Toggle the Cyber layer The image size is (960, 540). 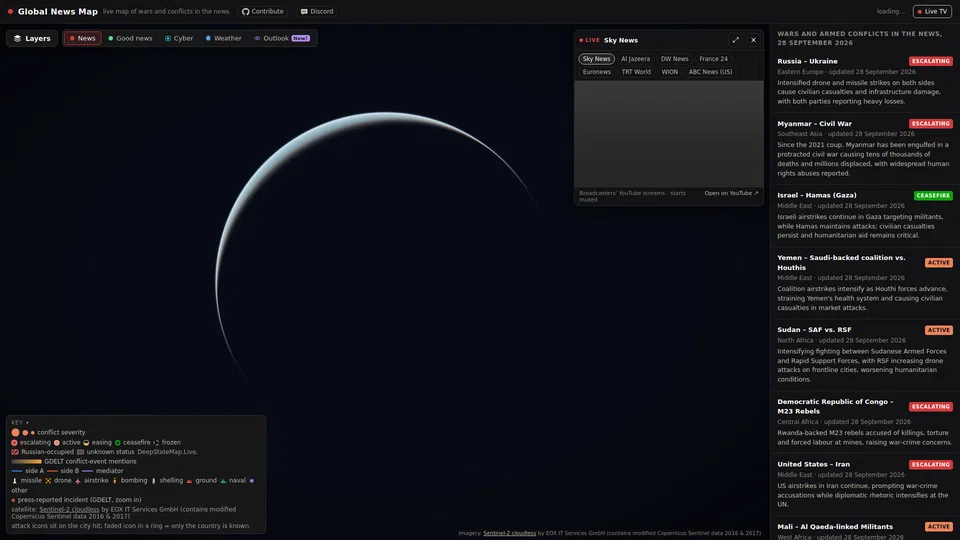[x=179, y=38]
